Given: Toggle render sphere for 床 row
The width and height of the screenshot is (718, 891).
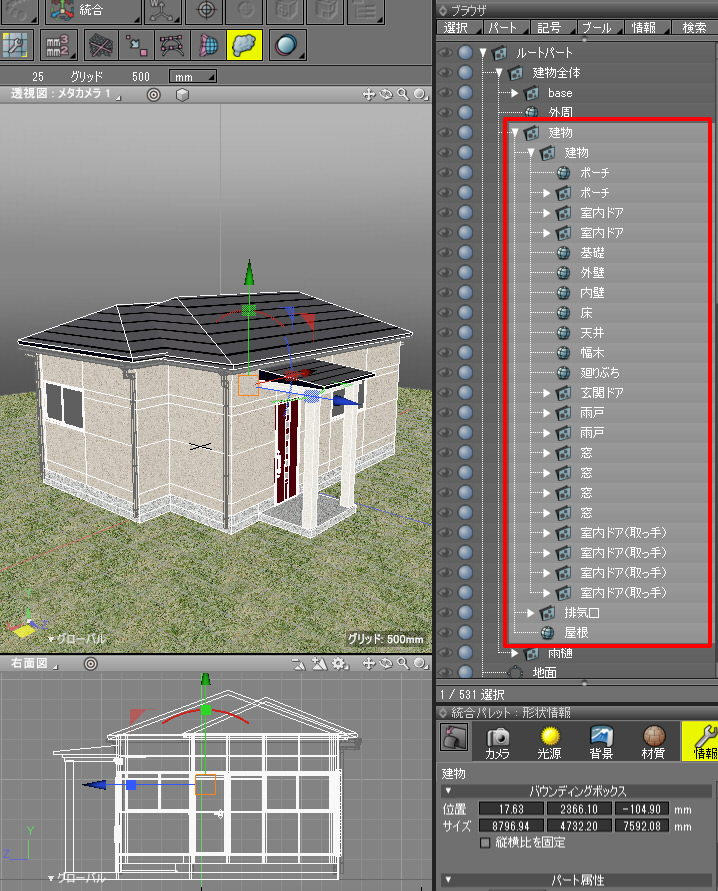Looking at the screenshot, I should coord(465,313).
